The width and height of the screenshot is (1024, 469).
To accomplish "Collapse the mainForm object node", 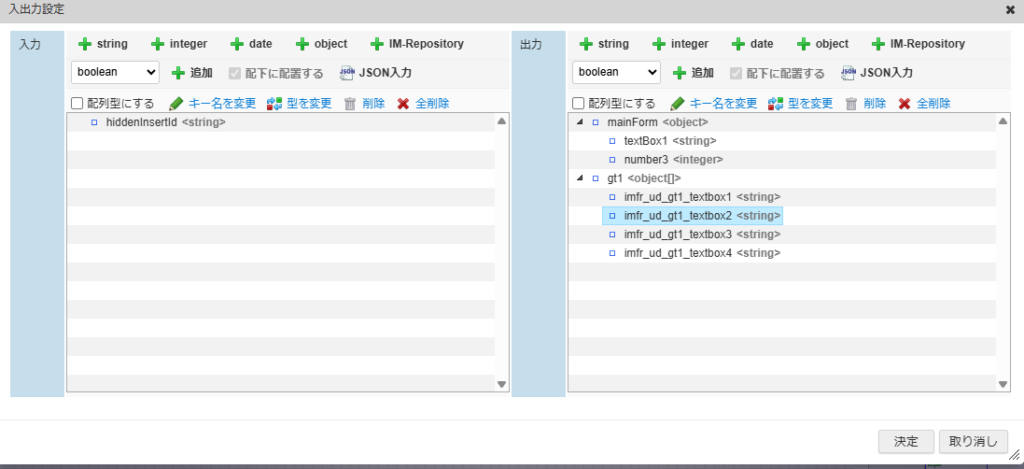I will click(x=581, y=122).
